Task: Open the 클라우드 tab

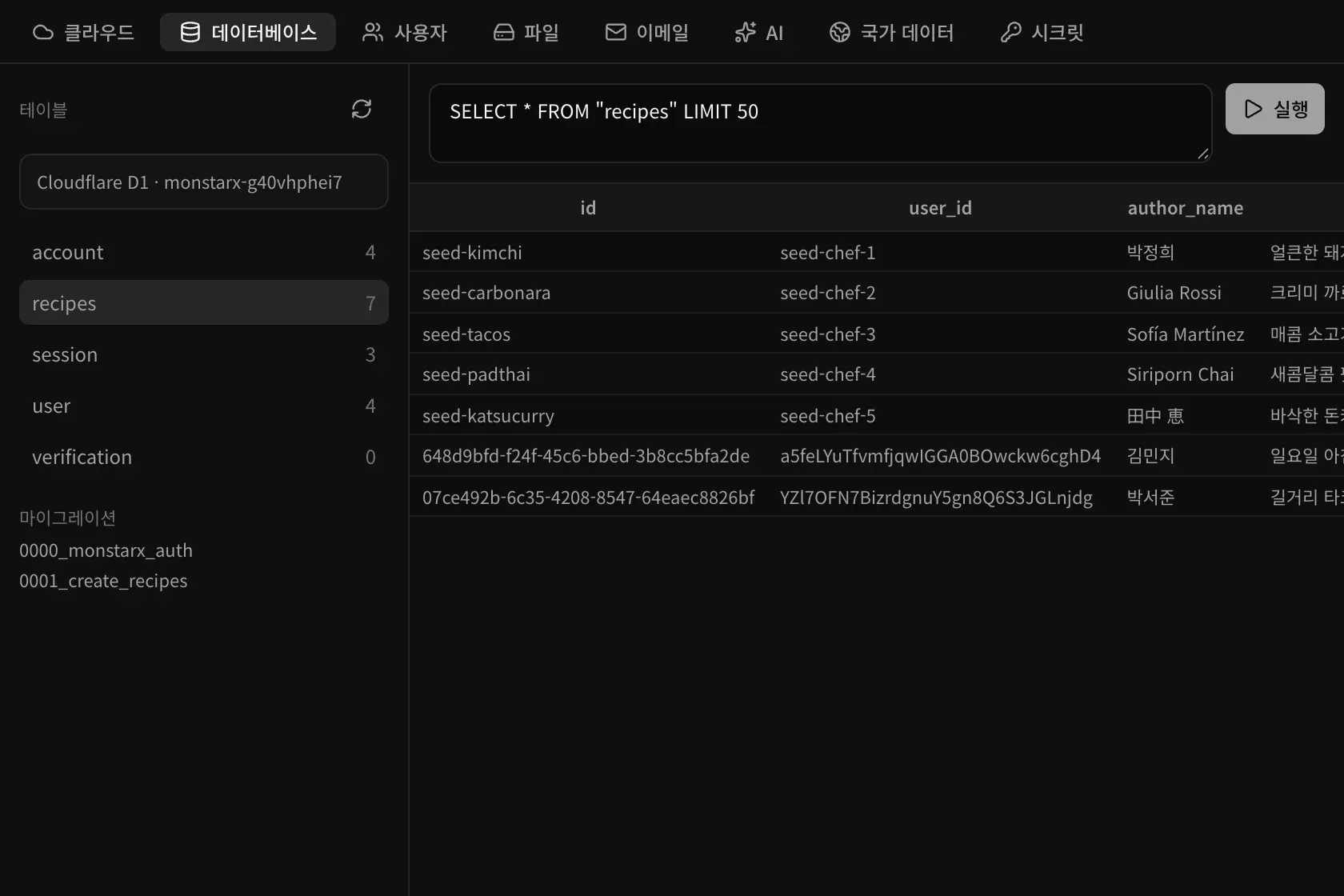Action: click(x=83, y=33)
